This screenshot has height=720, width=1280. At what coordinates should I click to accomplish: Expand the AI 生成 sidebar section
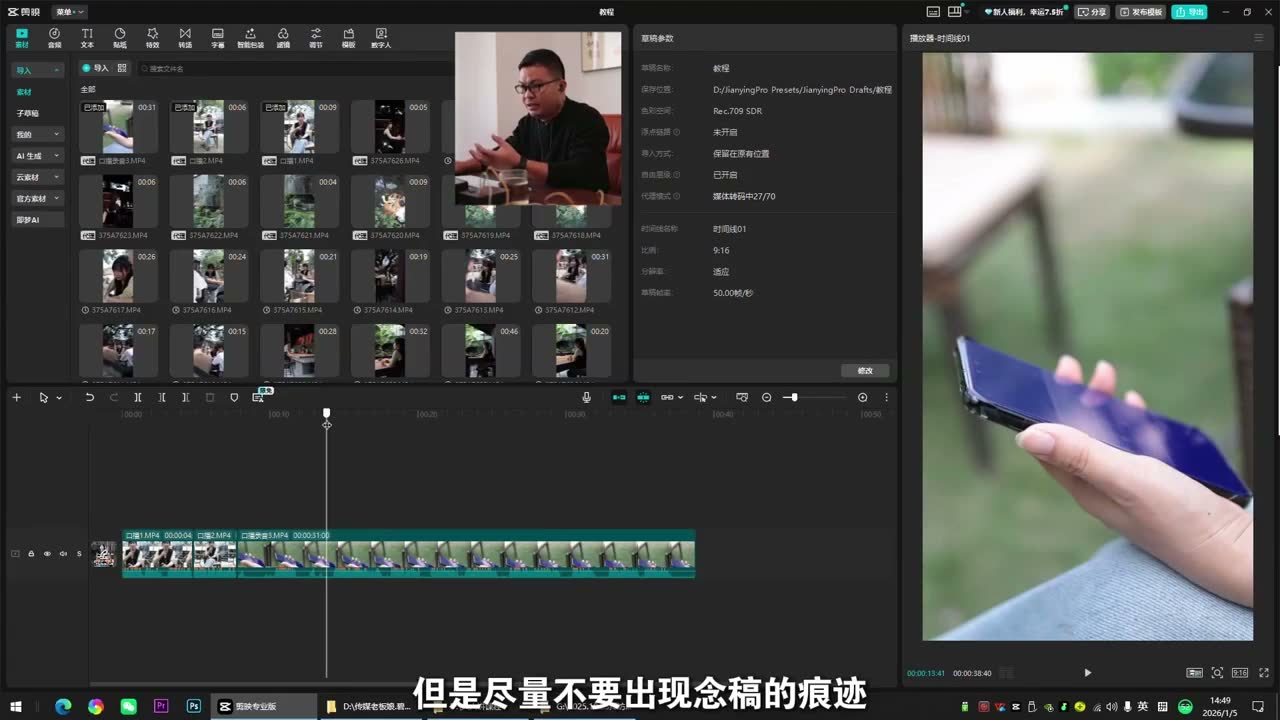coord(37,156)
